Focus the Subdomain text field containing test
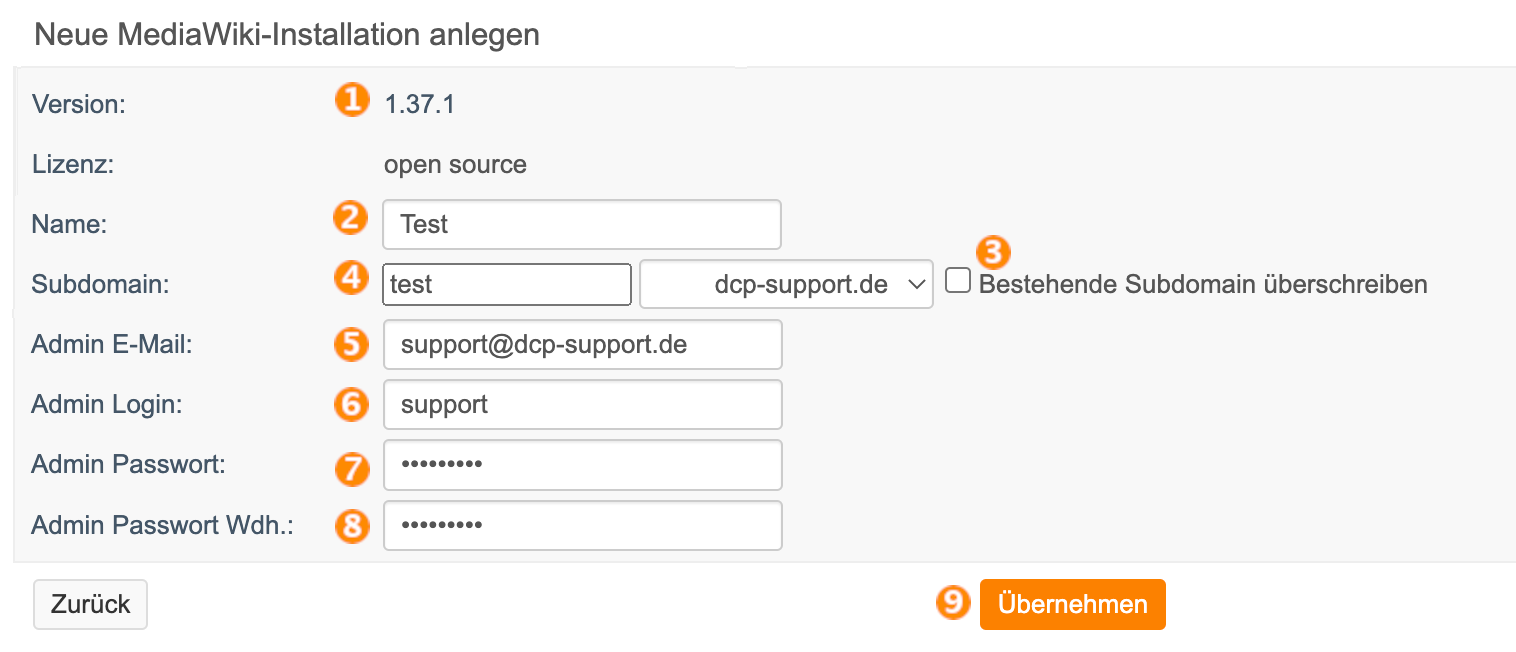Screen dimensions: 1516x652 point(507,284)
